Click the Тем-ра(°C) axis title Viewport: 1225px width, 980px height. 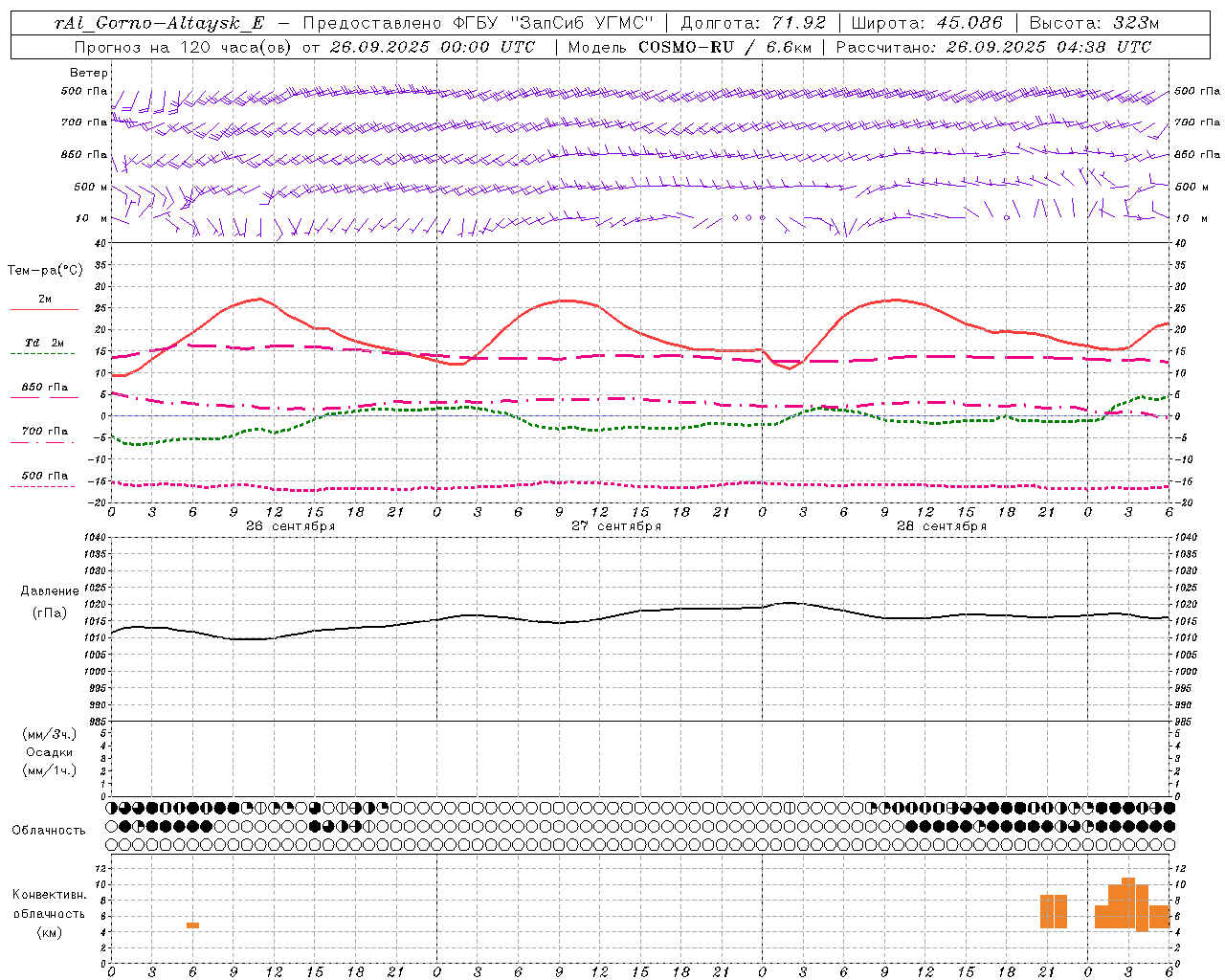click(45, 271)
